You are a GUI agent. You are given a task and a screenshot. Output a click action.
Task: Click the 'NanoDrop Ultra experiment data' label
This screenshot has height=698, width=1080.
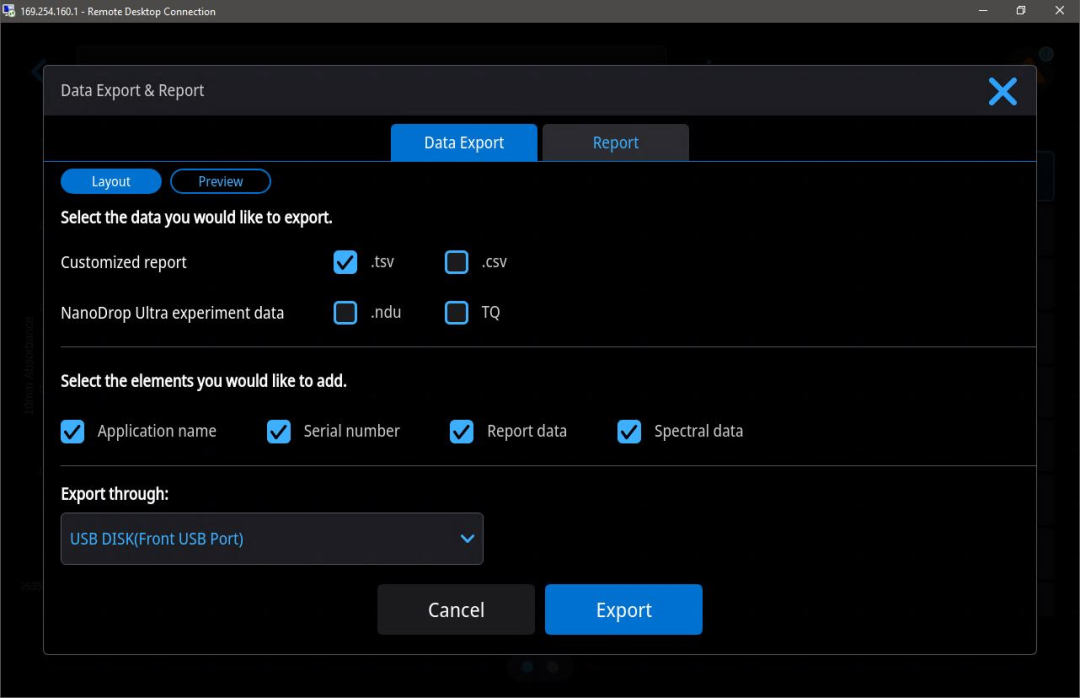(x=172, y=313)
